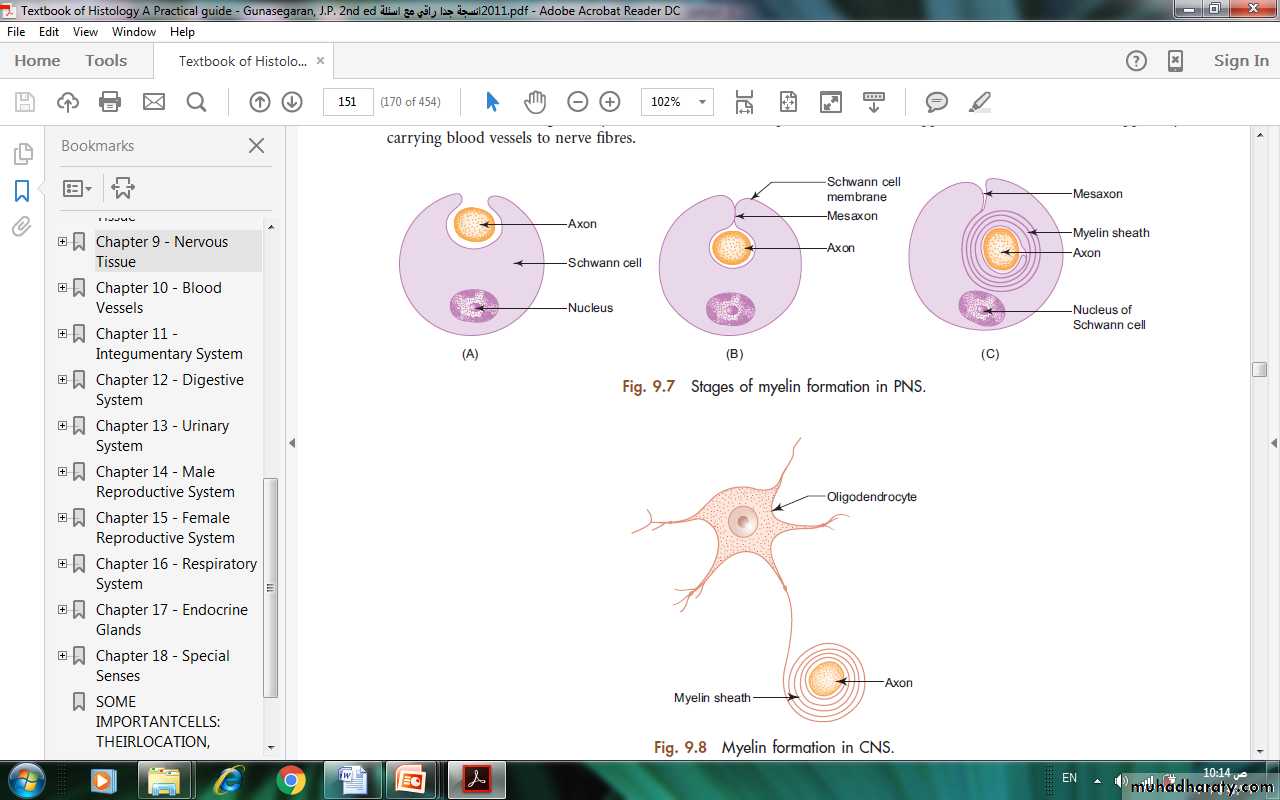The width and height of the screenshot is (1280, 800).
Task: Switch to the Tools tab
Action: click(x=106, y=61)
